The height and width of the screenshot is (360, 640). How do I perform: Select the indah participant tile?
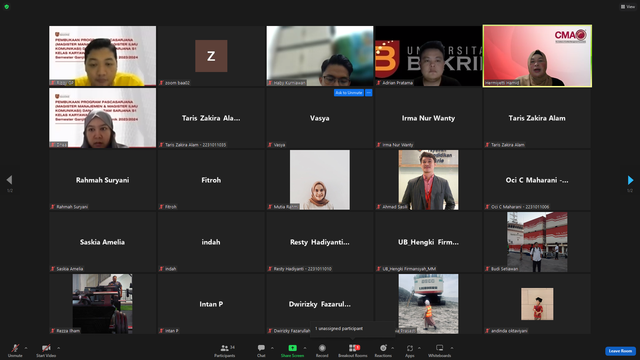point(211,242)
